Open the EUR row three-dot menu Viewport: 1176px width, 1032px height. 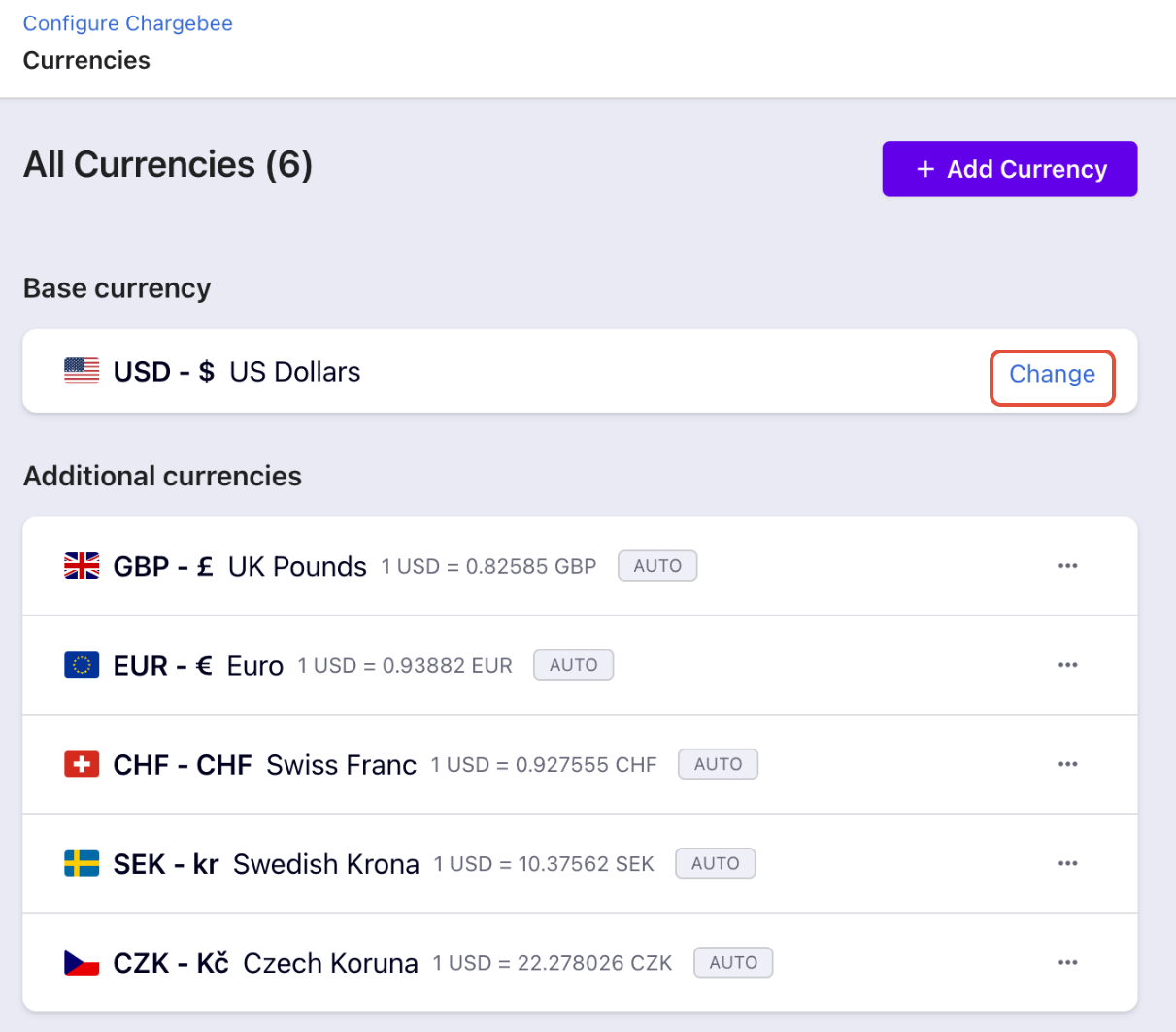[1067, 665]
